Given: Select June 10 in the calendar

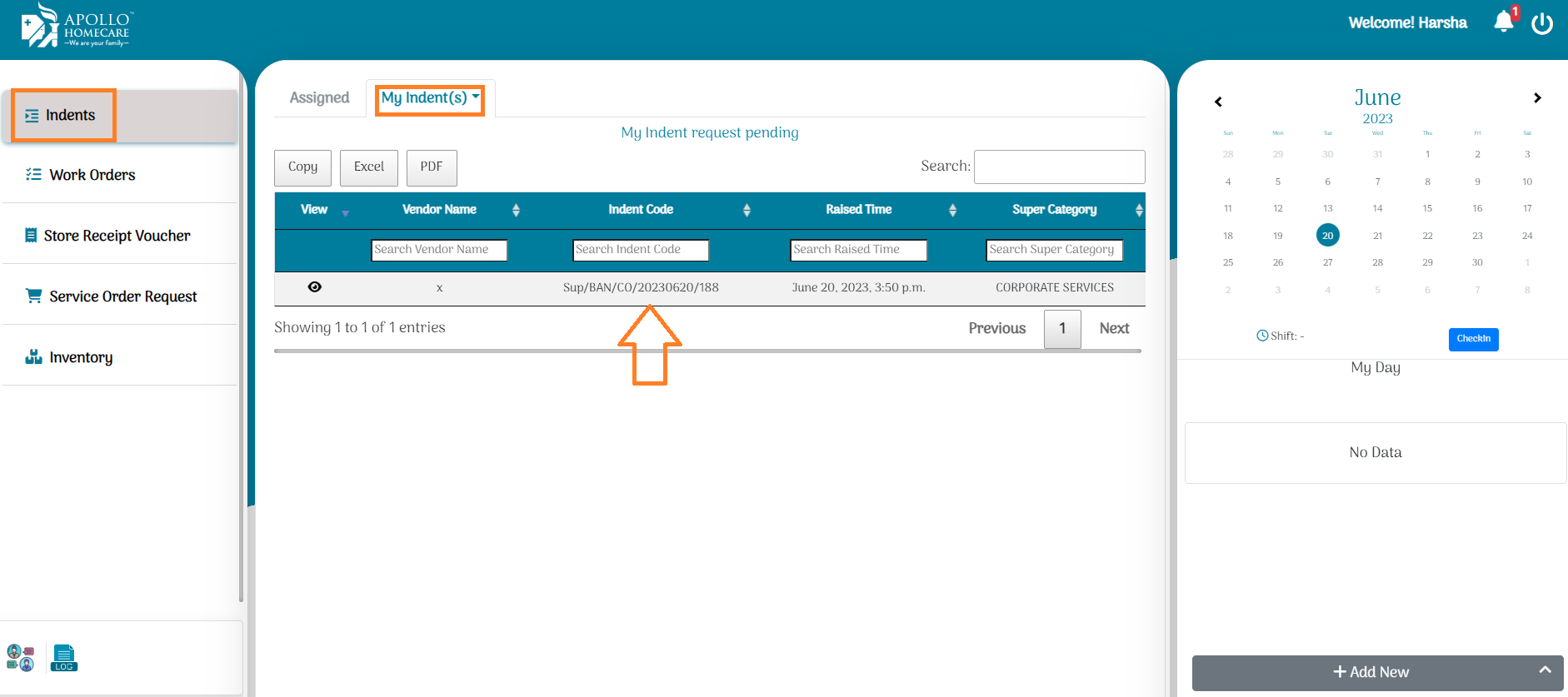Looking at the screenshot, I should click(1527, 182).
